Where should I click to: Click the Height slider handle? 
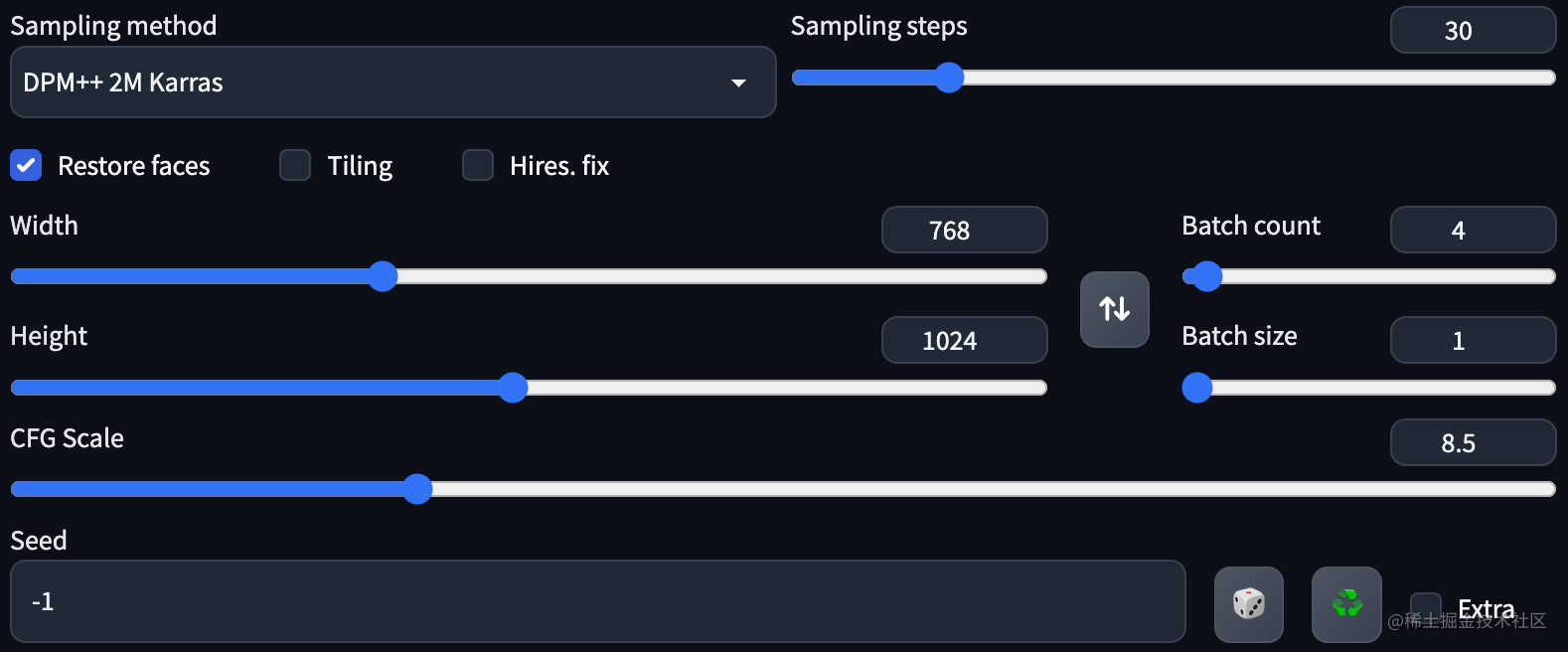[513, 387]
